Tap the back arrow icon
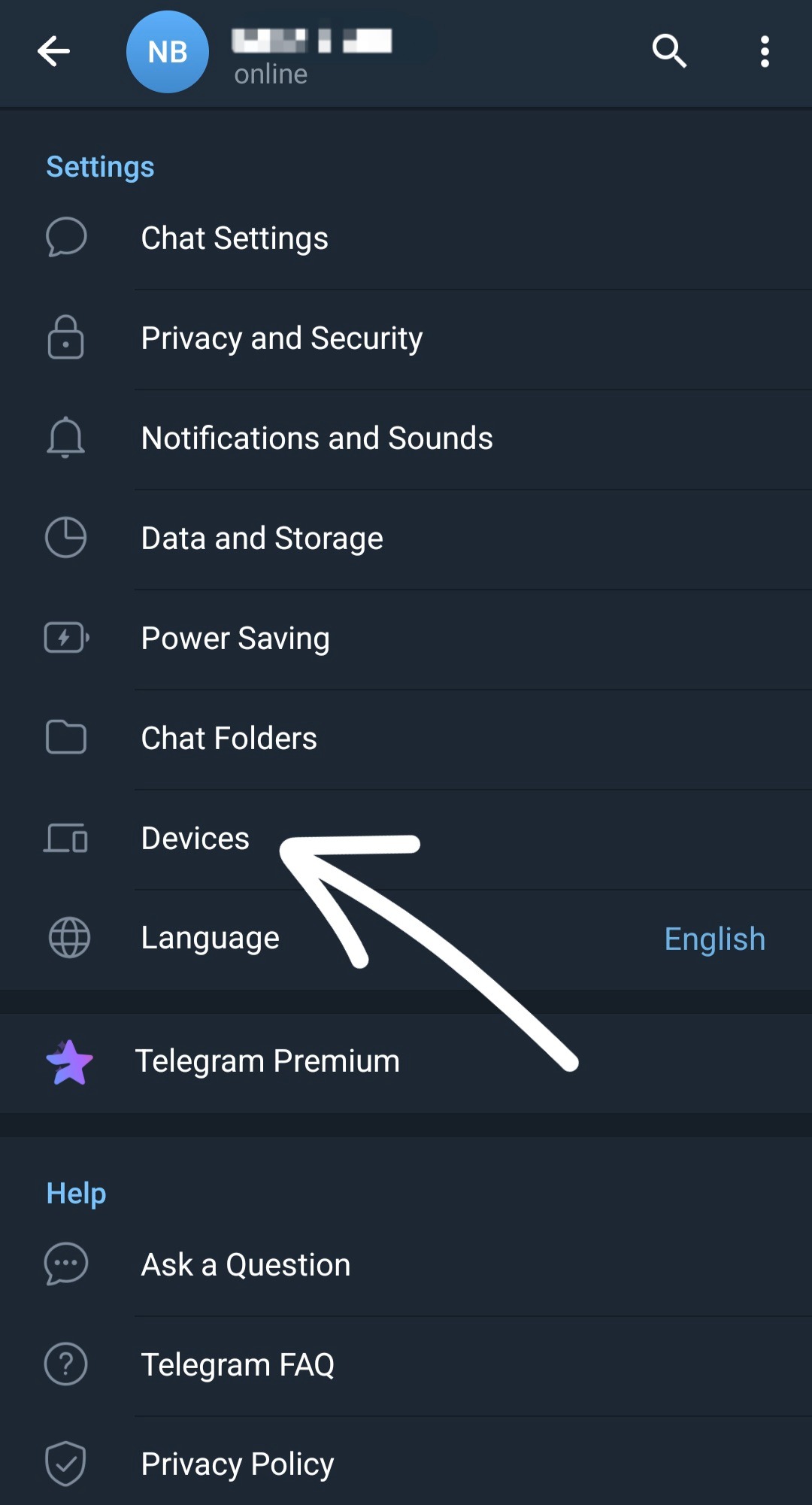The height and width of the screenshot is (1505, 812). [53, 51]
